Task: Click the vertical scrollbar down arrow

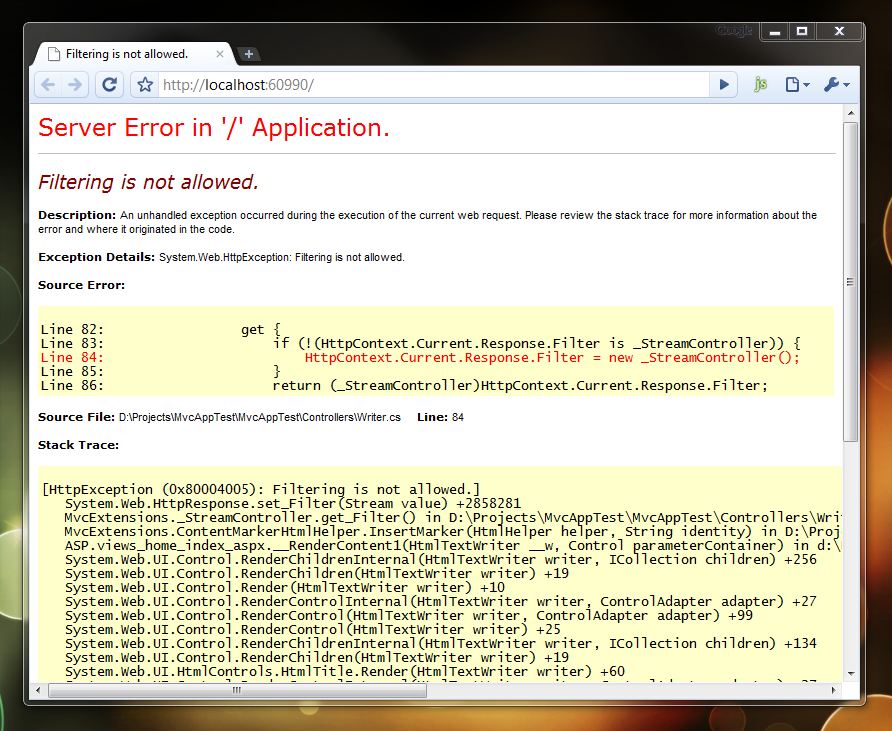Action: (x=850, y=674)
